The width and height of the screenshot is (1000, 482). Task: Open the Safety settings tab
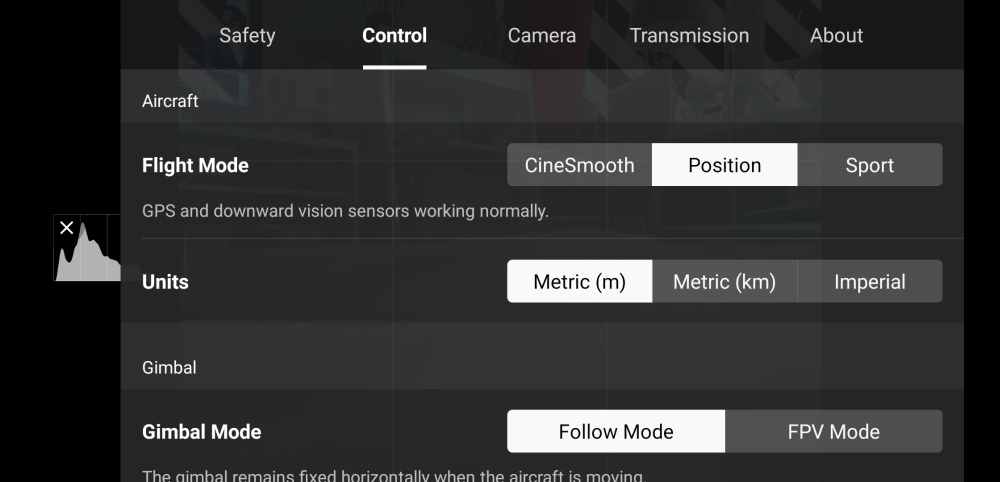click(247, 35)
